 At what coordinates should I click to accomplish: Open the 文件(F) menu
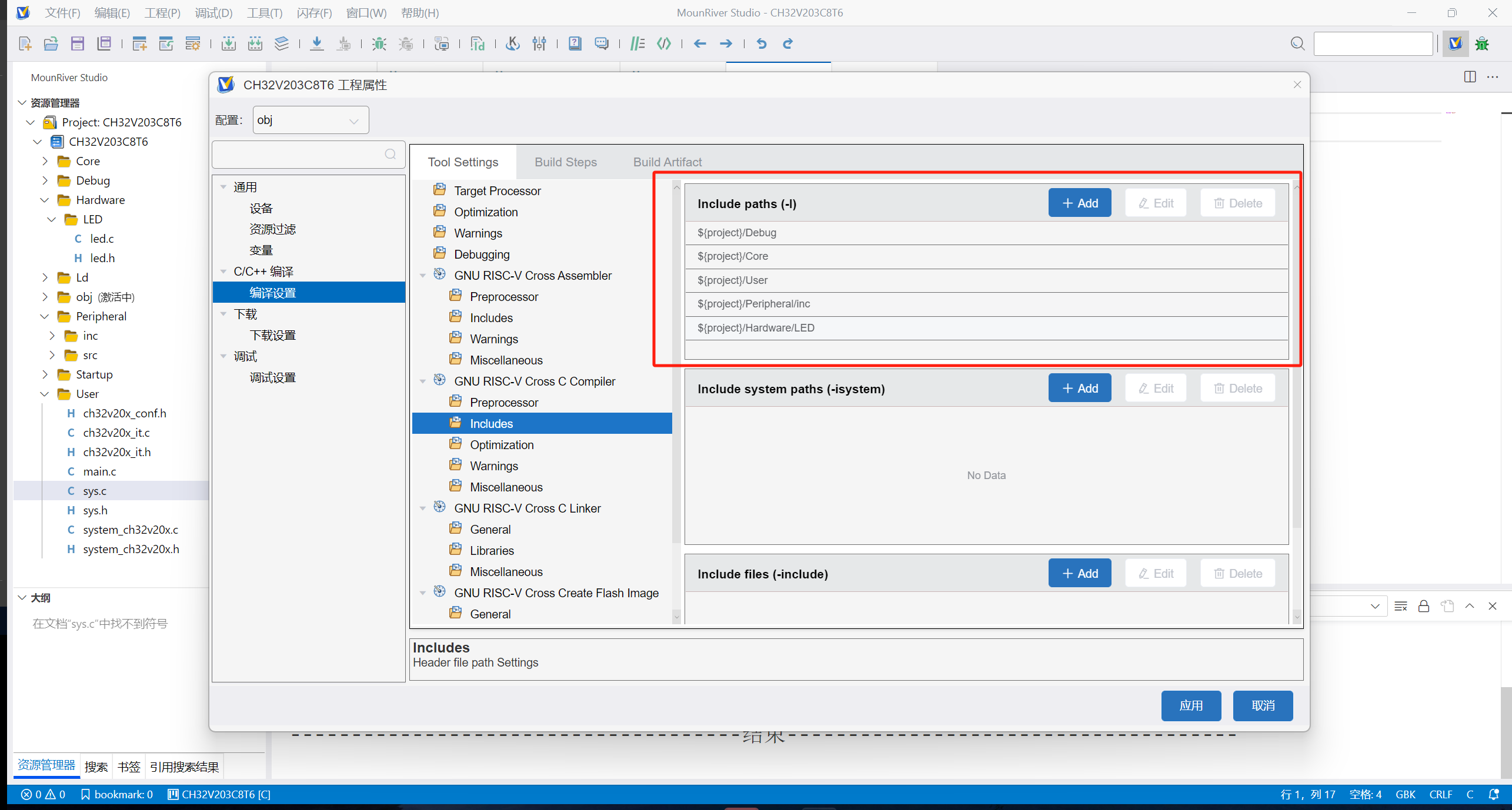tap(62, 13)
